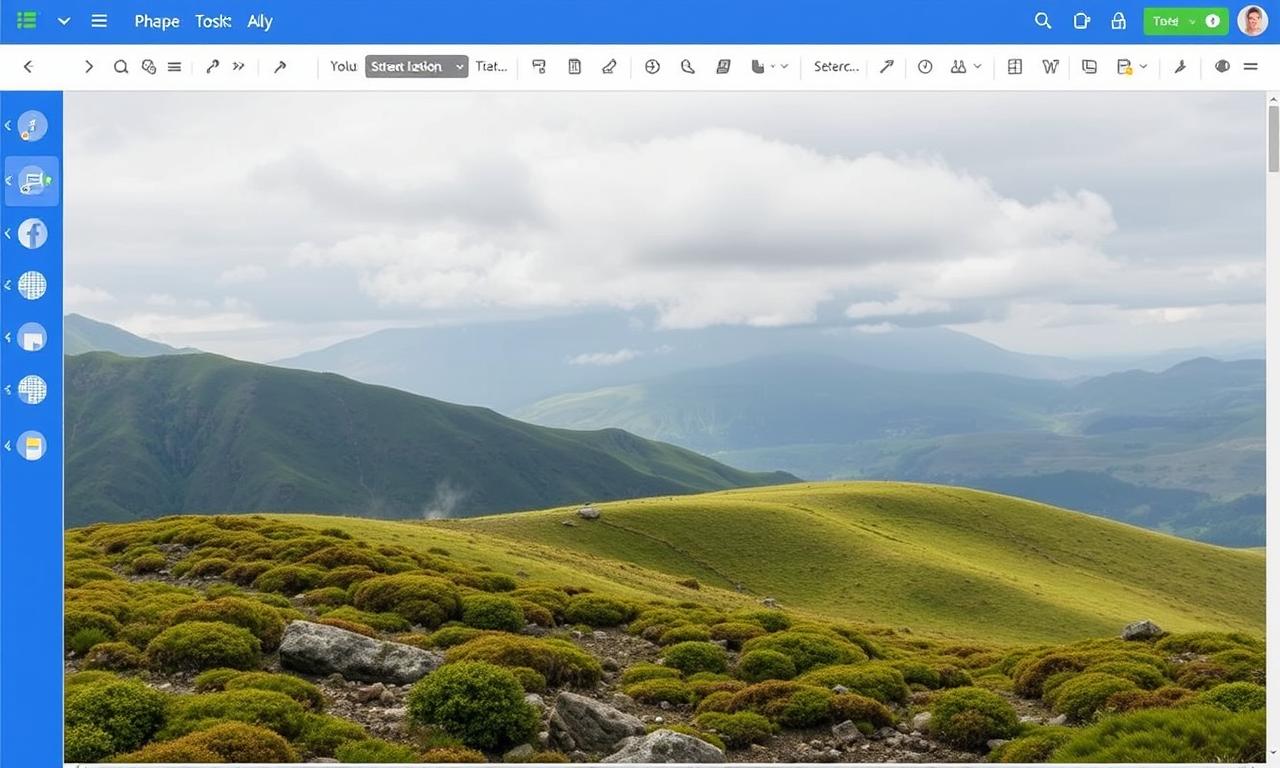Select the yellow note icon in sidebar
This screenshot has height=768, width=1280.
tap(32, 446)
